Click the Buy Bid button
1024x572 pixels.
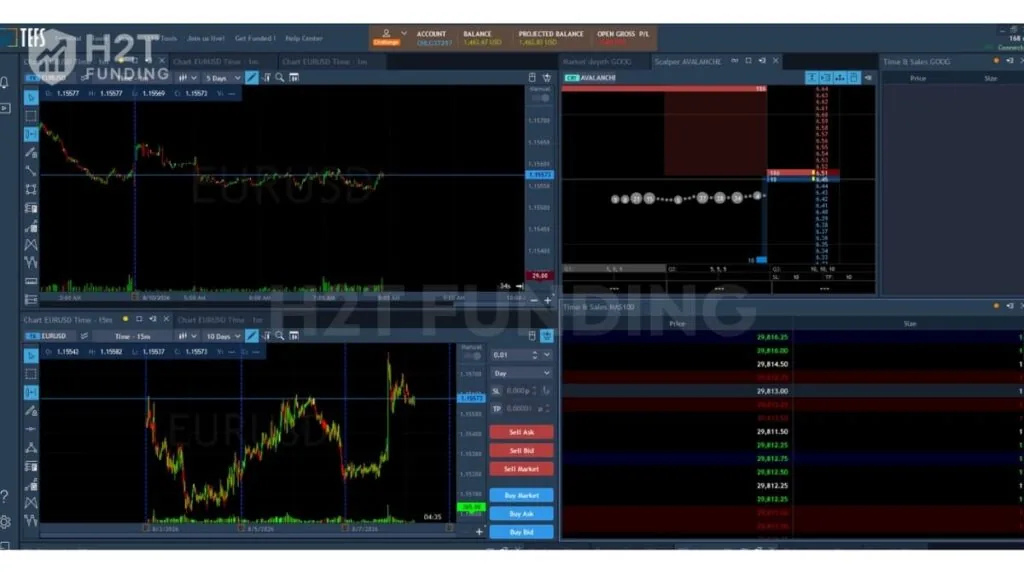pos(521,532)
